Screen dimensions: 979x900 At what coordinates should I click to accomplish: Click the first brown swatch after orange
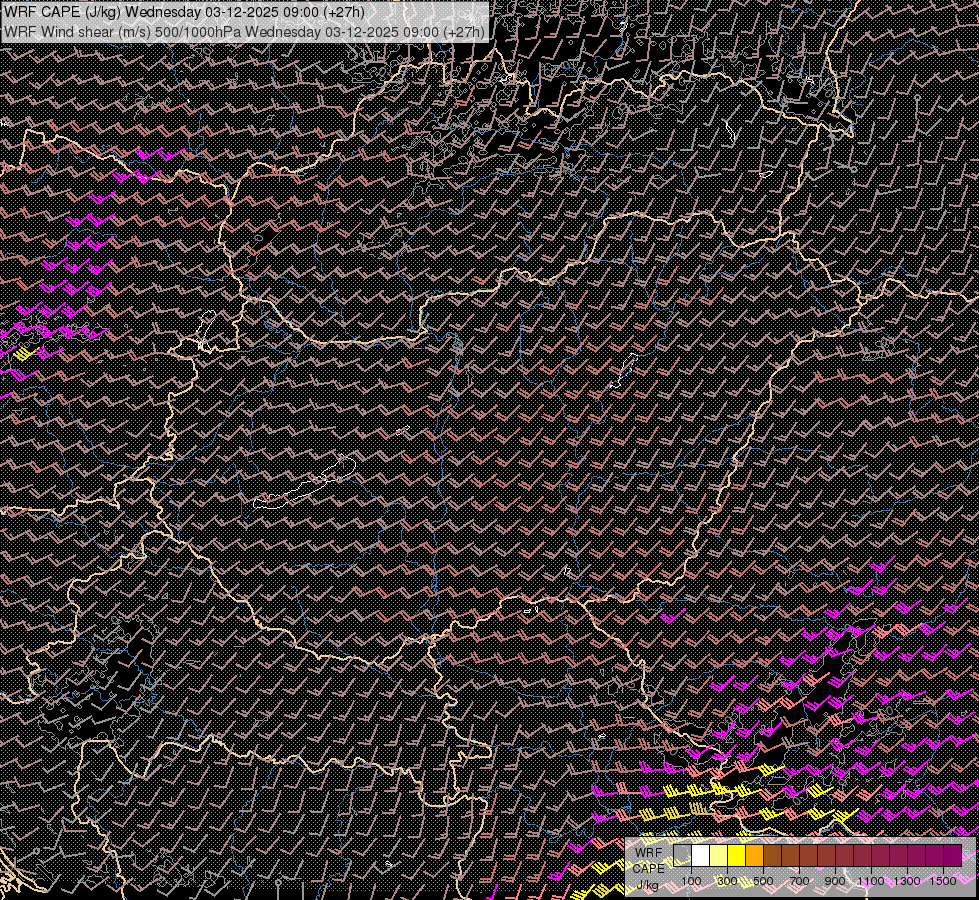(x=773, y=855)
